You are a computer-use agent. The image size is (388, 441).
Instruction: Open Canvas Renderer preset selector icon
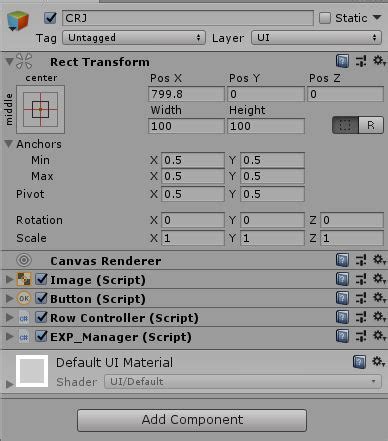point(361,260)
